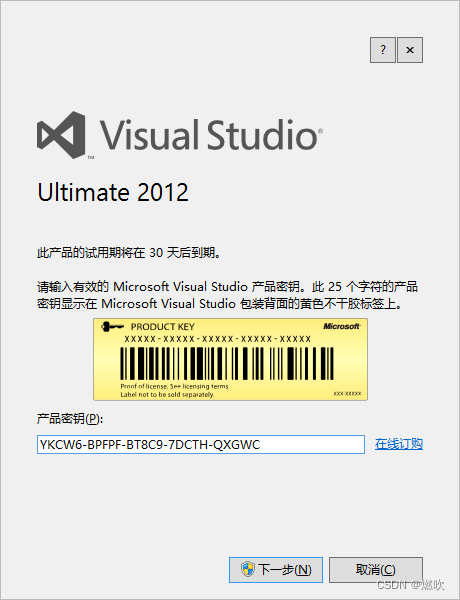Viewport: 460px width, 600px height.
Task: Click the PRODUCT KEY heading on sticker
Action: coord(163,327)
